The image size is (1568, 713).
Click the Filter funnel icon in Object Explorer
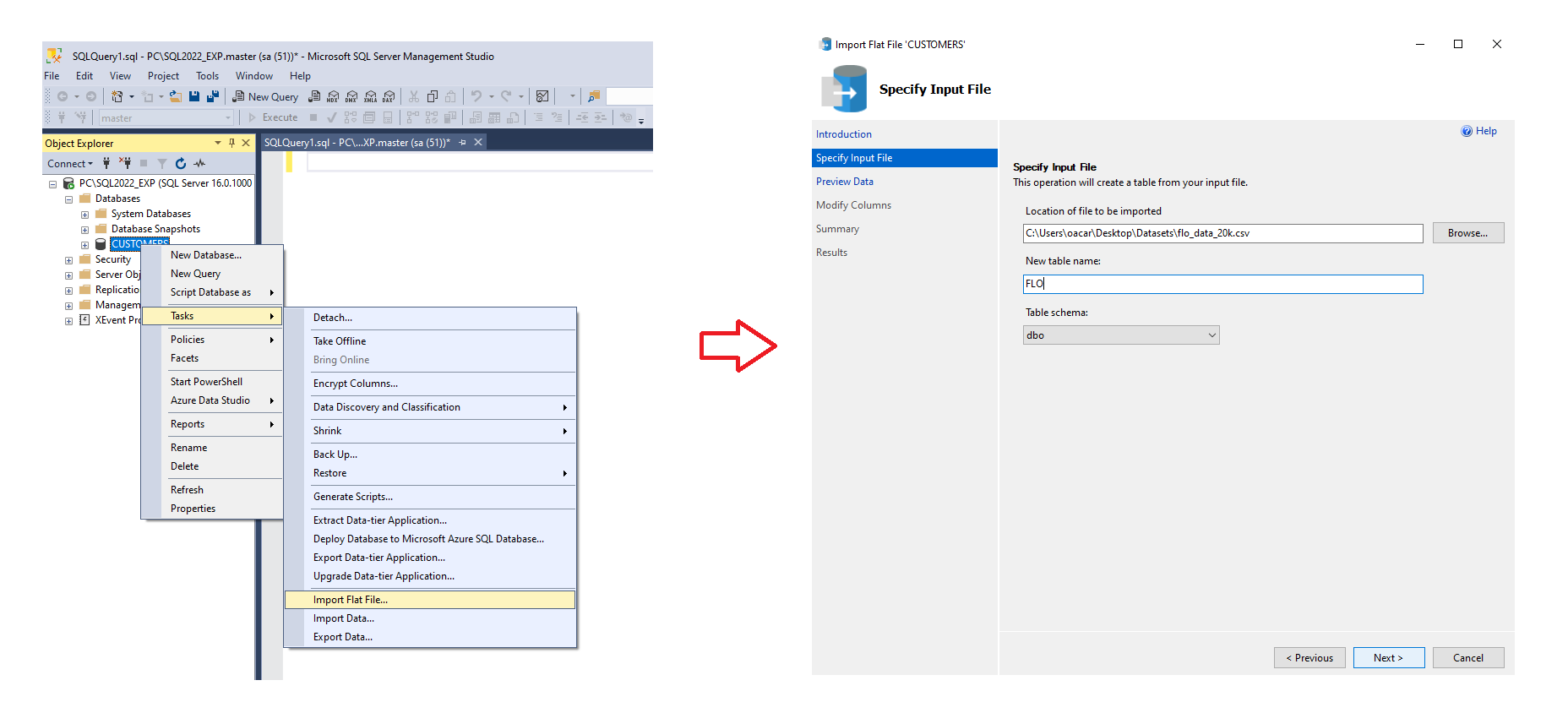point(162,163)
